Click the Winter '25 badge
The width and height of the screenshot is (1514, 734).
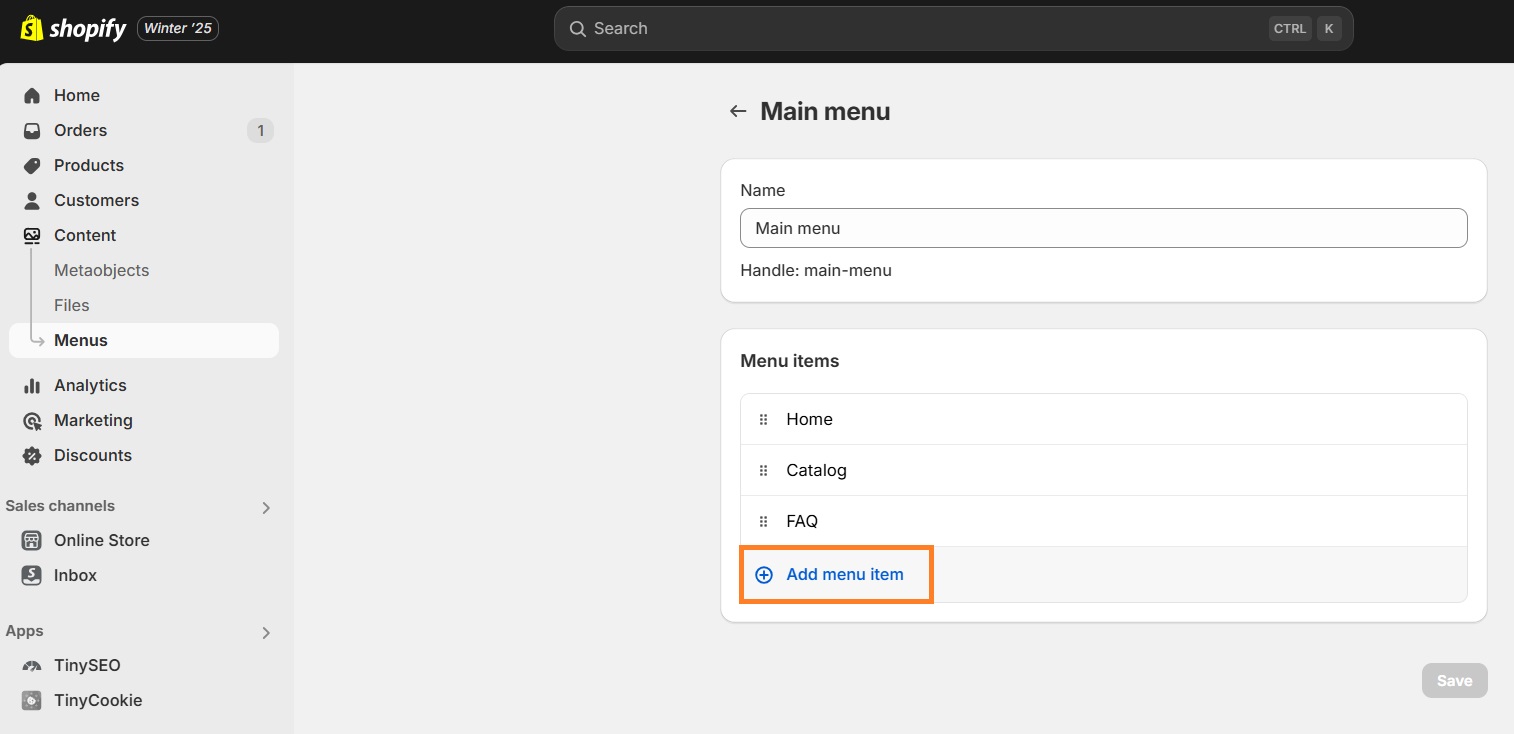point(177,28)
